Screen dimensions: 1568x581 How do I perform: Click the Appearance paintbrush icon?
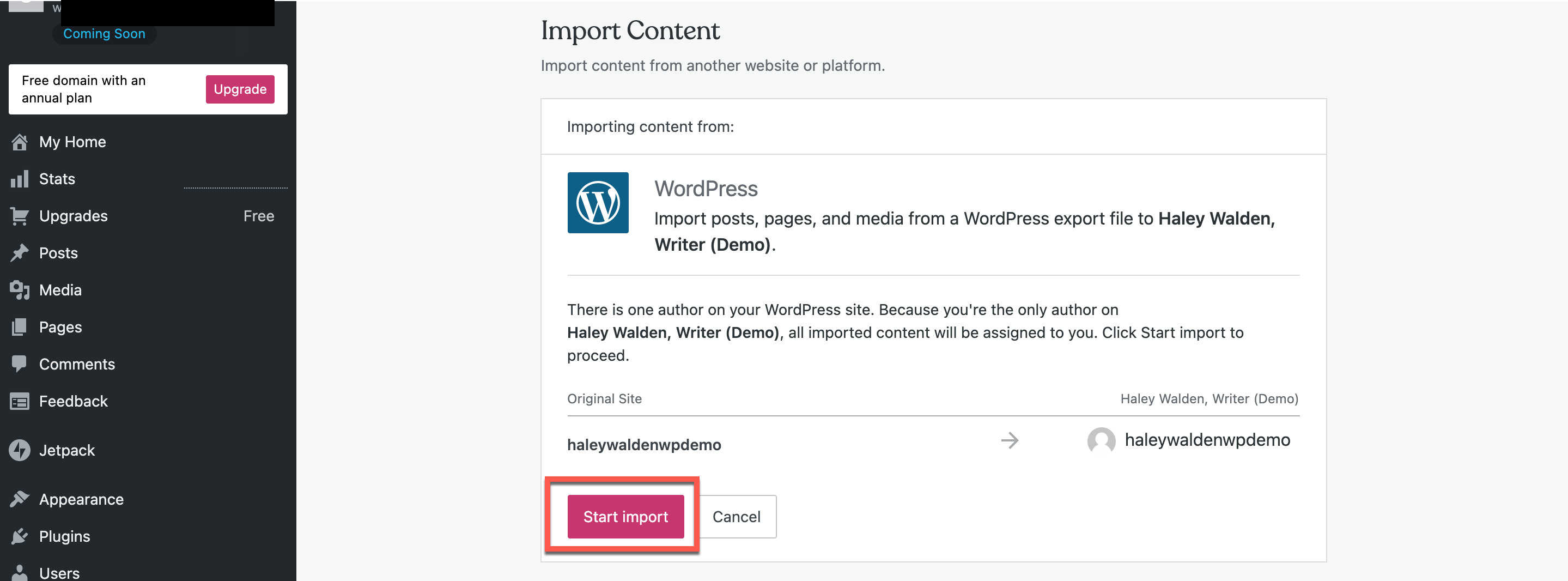click(20, 499)
